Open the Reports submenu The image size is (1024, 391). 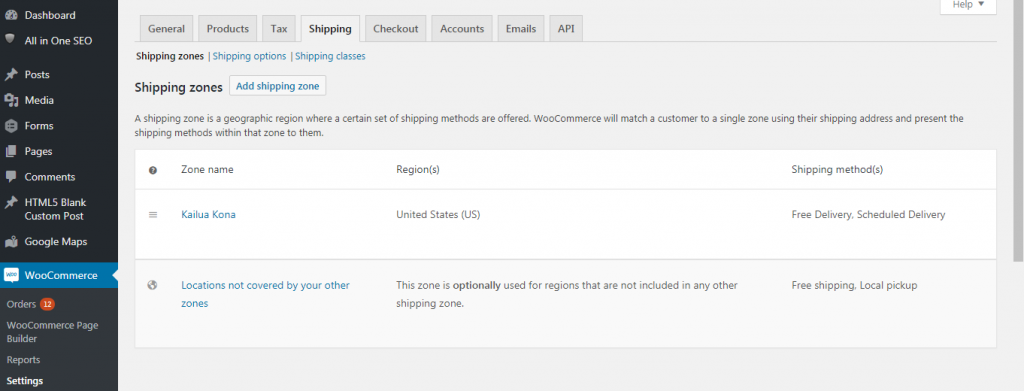click(x=24, y=360)
